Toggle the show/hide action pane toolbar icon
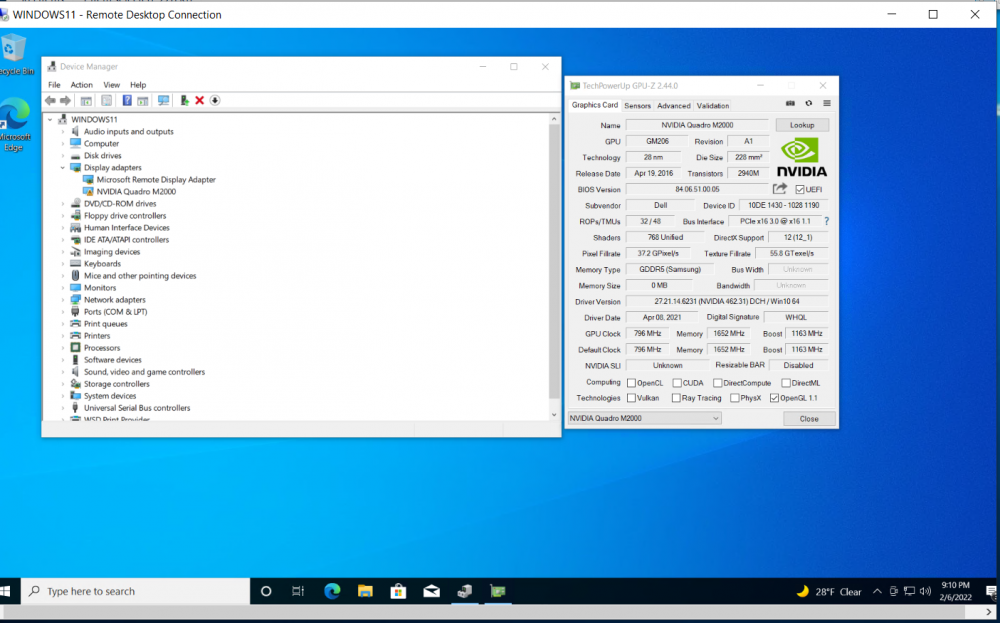The width and height of the screenshot is (1000, 623). pyautogui.click(x=143, y=101)
